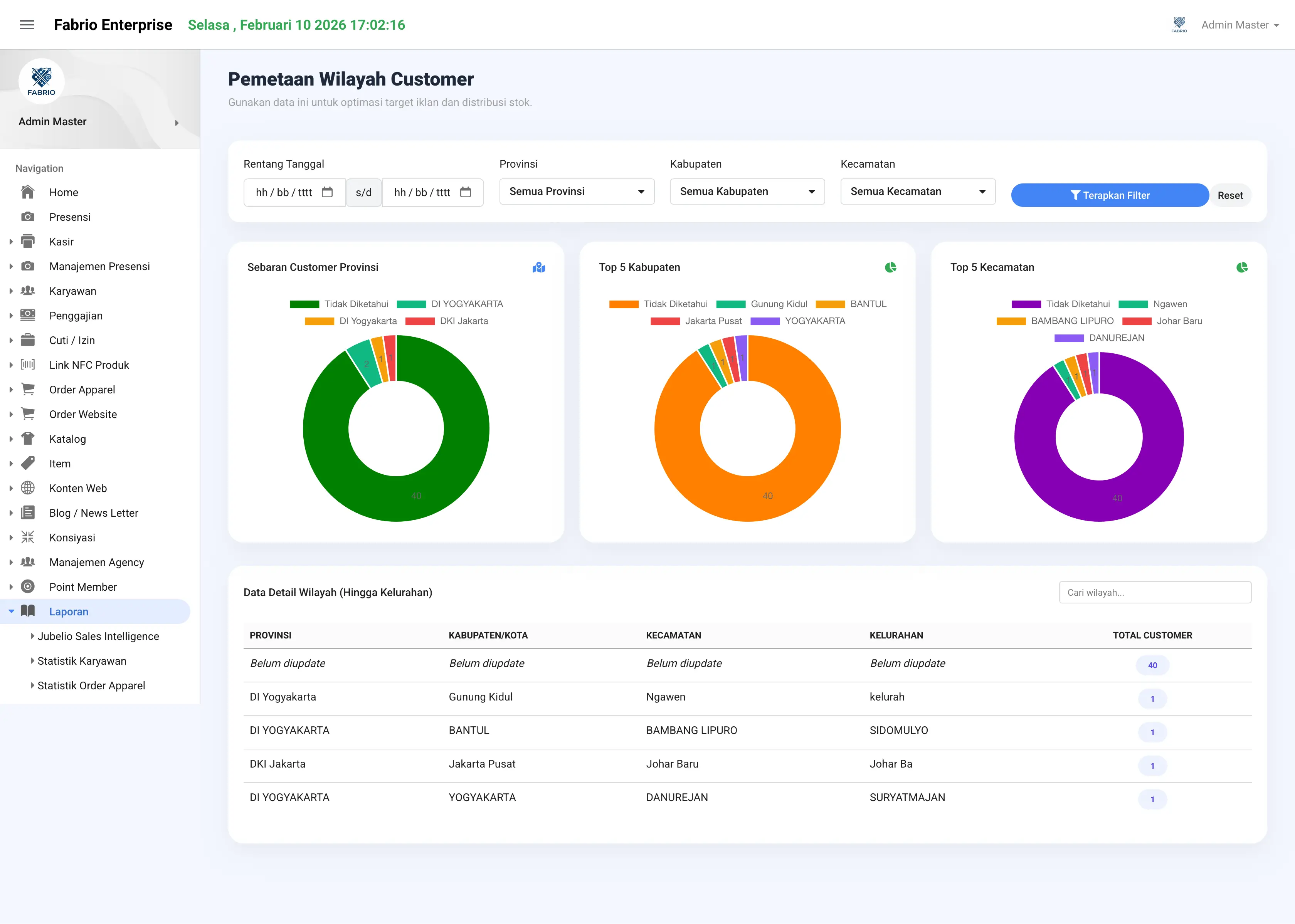The height and width of the screenshot is (924, 1295).
Task: Click the Cari wilayah search field
Action: [x=1155, y=592]
